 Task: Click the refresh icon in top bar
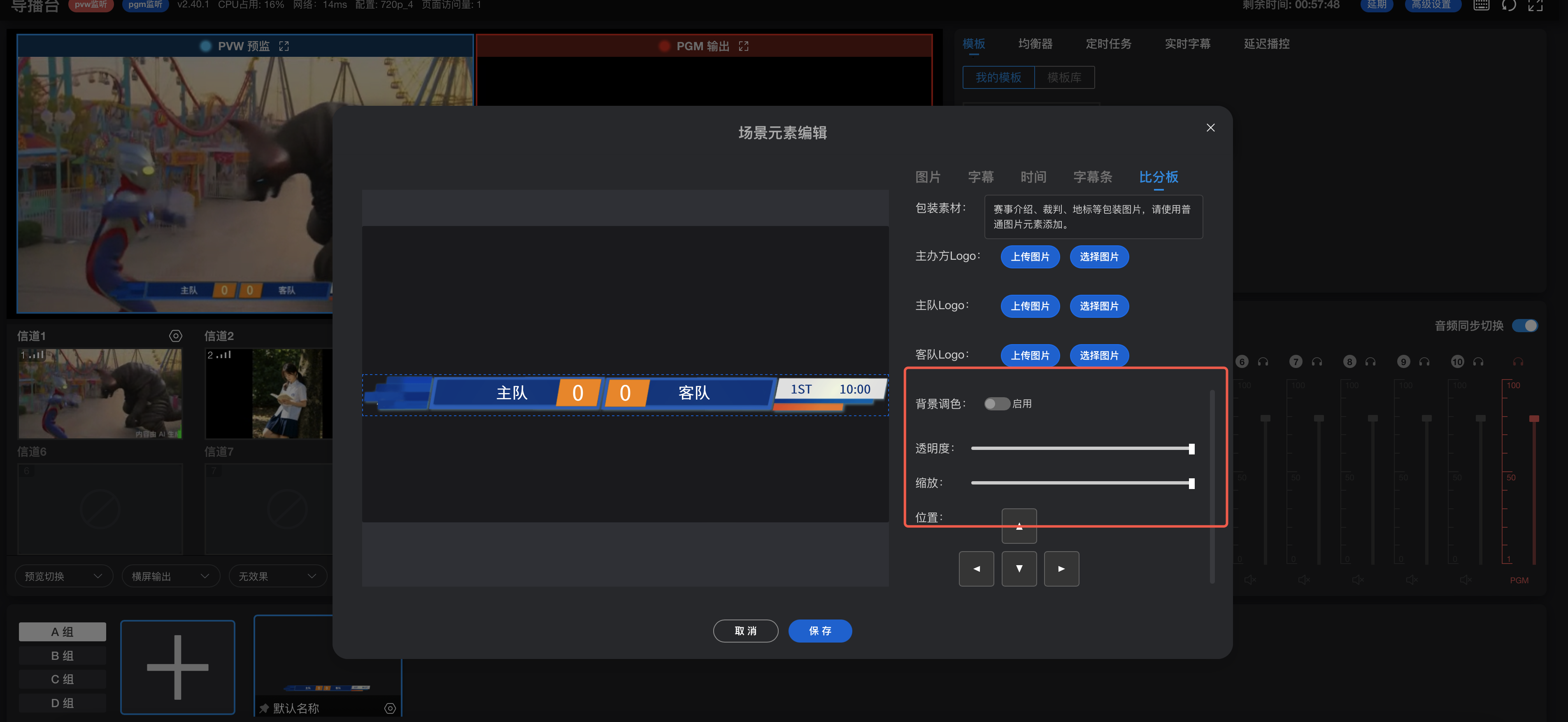1508,5
